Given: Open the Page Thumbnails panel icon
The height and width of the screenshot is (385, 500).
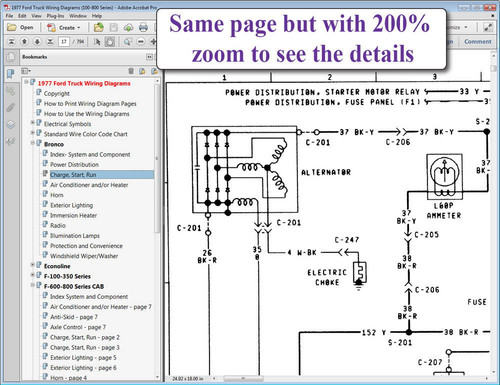Looking at the screenshot, I should (11, 57).
